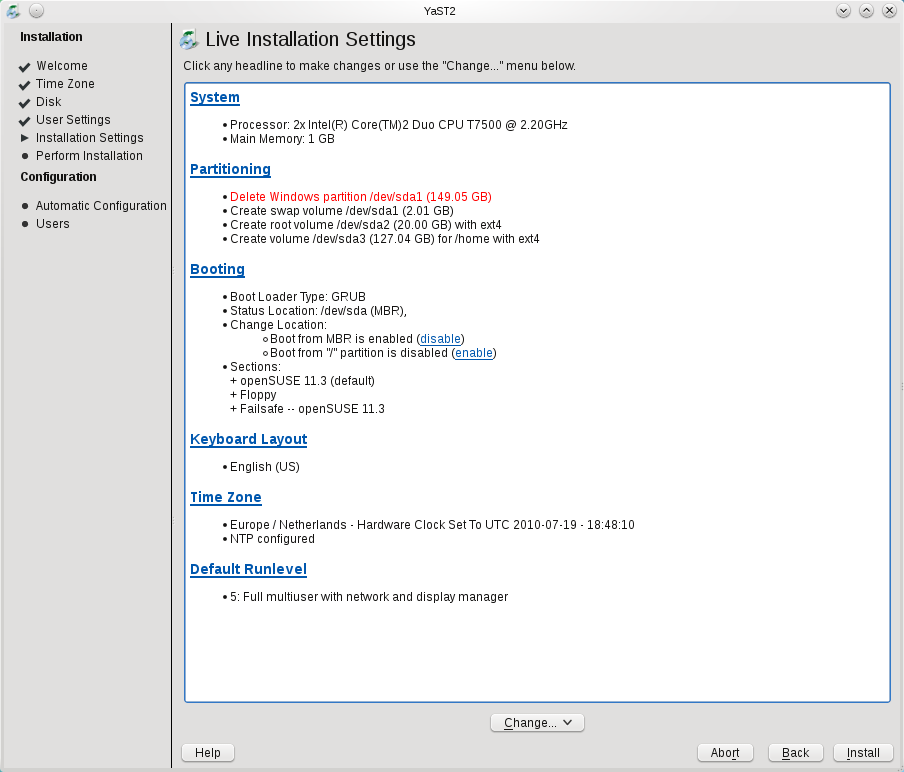This screenshot has width=904, height=772.
Task: Go back using the Back button
Action: (795, 753)
